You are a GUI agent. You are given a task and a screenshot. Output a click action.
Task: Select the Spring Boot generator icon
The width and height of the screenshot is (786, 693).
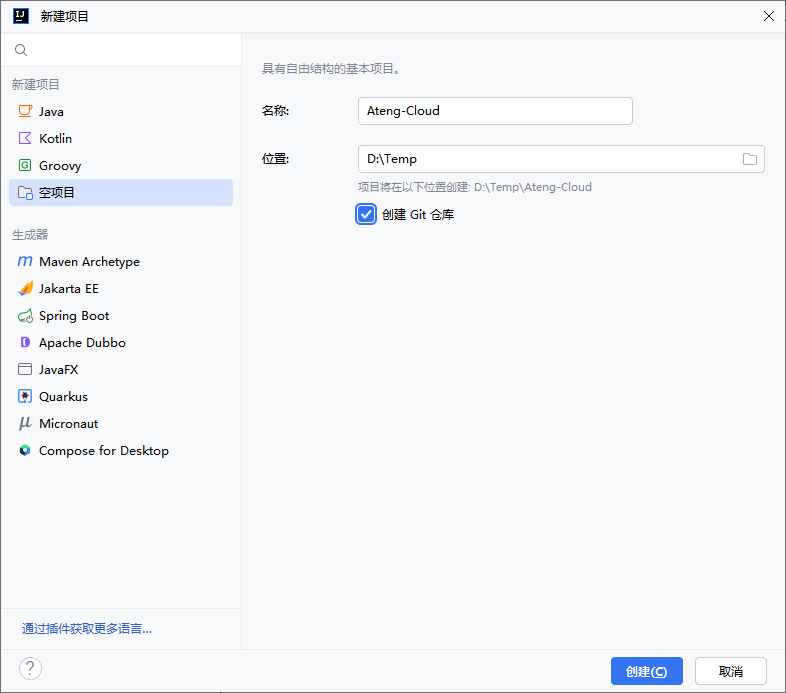click(25, 316)
